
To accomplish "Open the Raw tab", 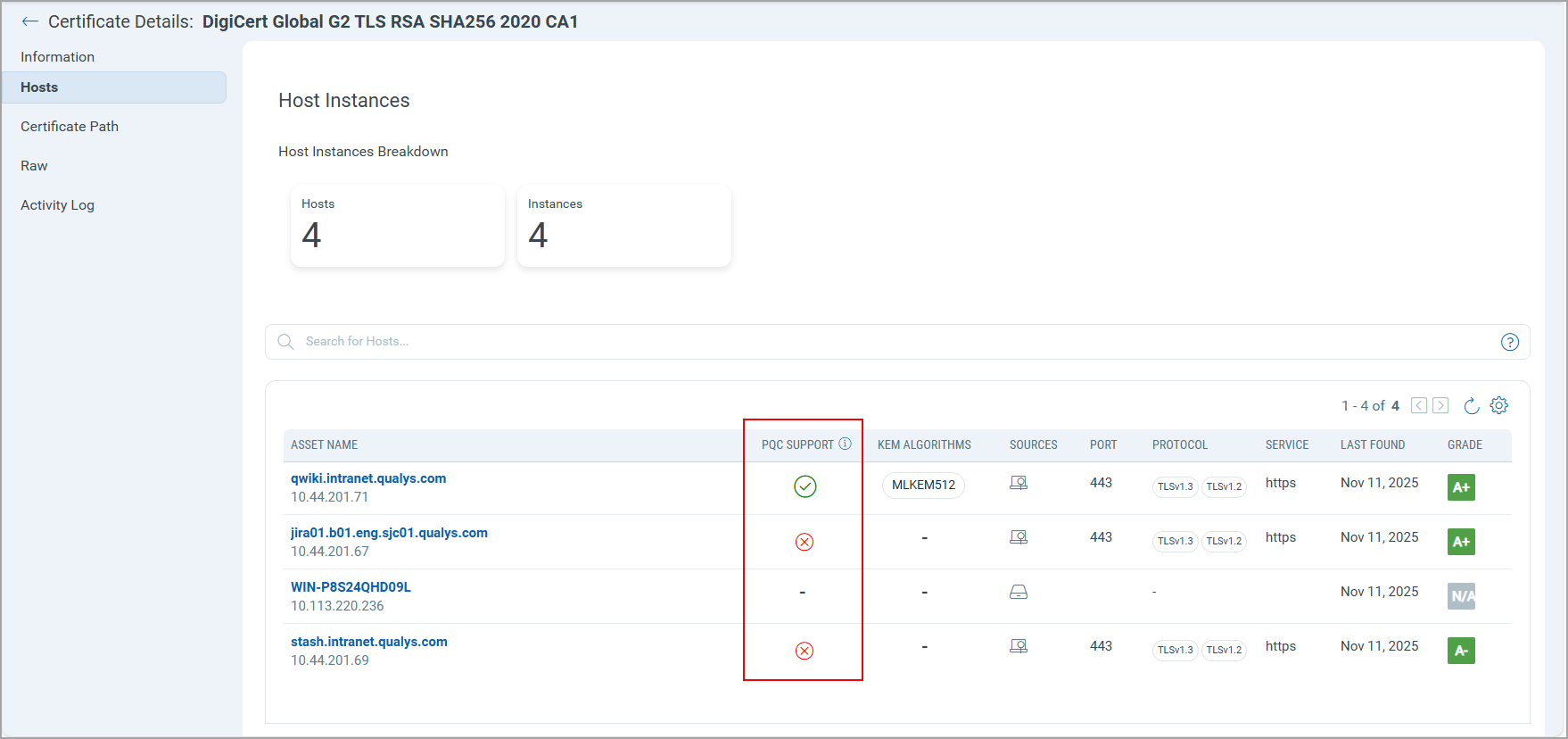I will point(34,166).
